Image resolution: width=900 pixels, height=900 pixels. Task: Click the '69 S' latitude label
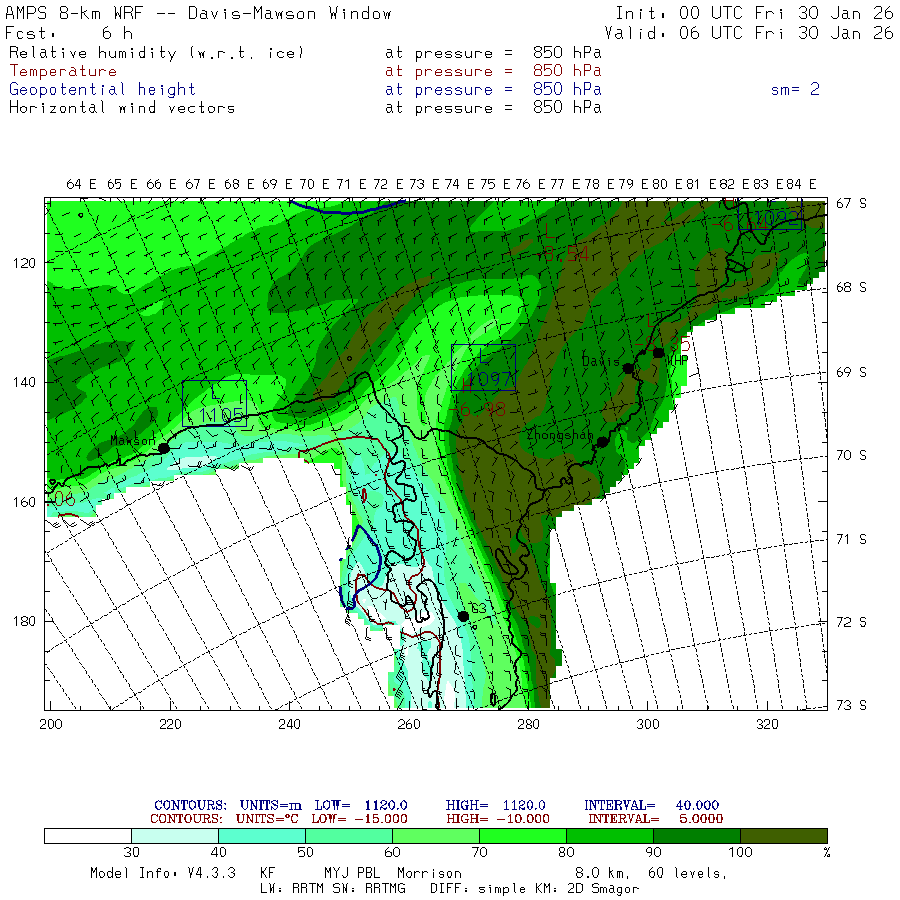click(x=851, y=372)
